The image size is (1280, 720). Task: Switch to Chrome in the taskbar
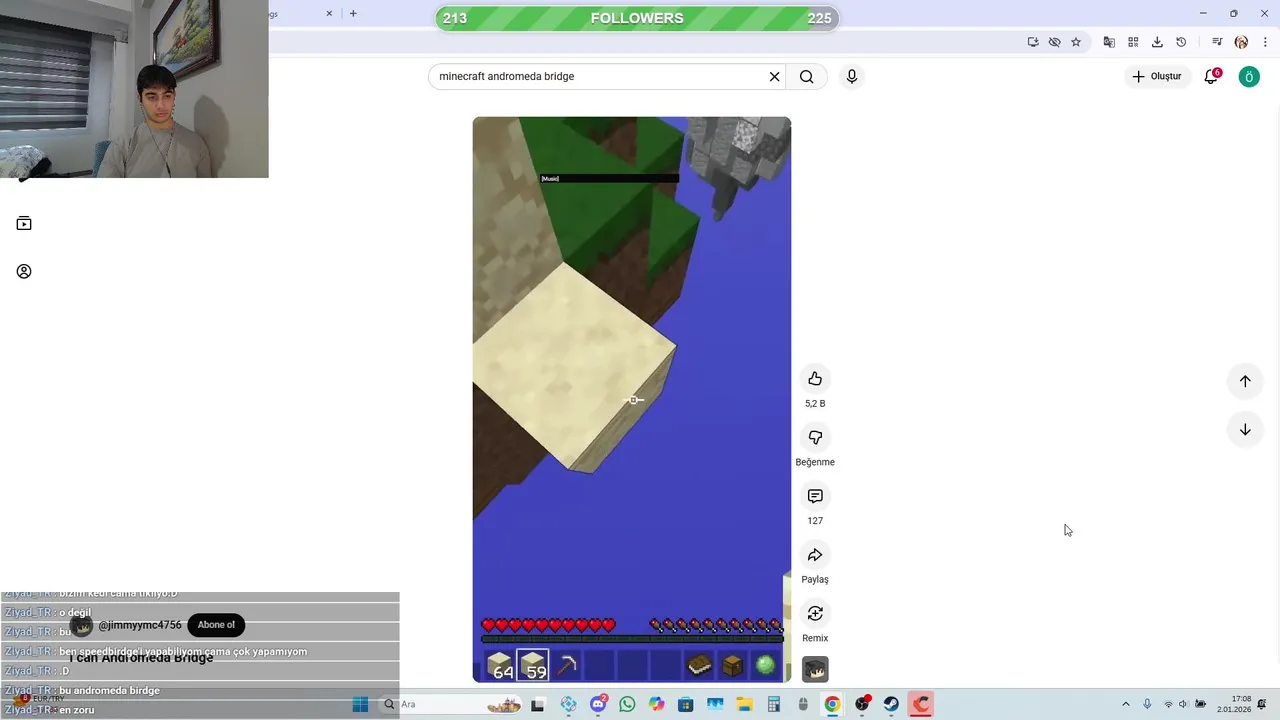[832, 705]
